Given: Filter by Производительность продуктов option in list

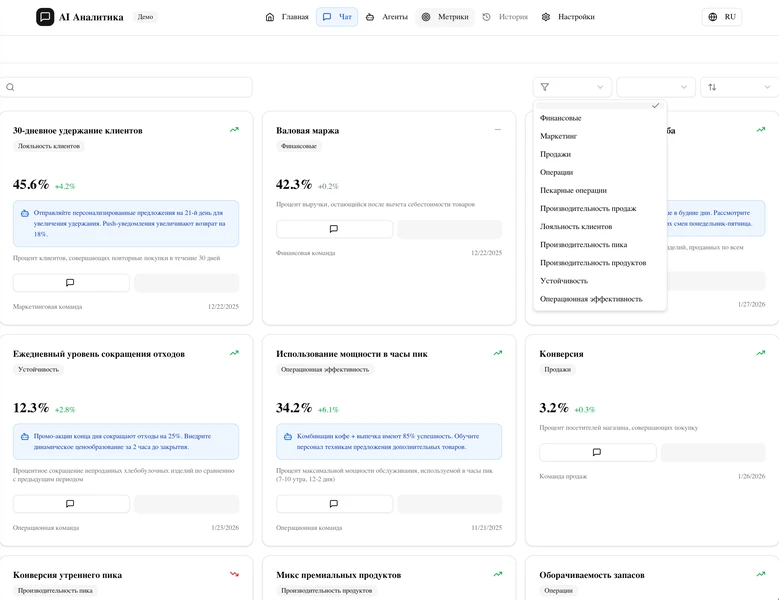Looking at the screenshot, I should [600, 263].
